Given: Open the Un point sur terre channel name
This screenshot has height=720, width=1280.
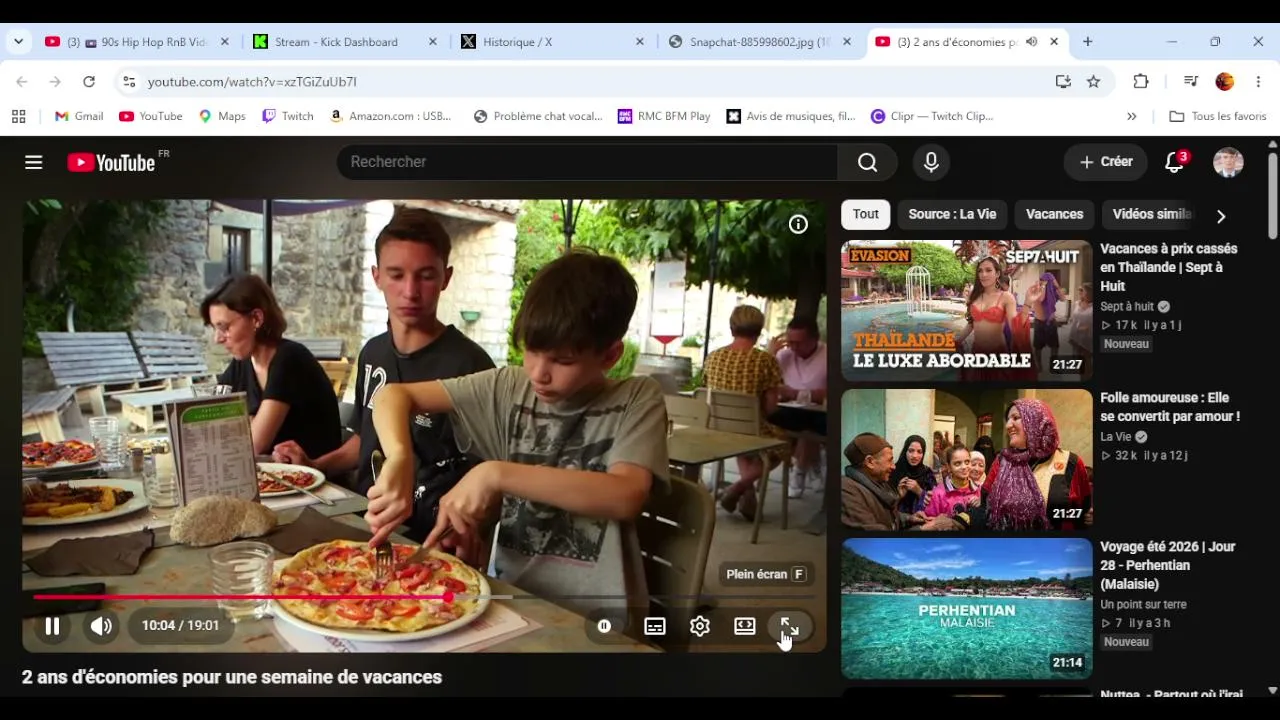Looking at the screenshot, I should [1143, 605].
